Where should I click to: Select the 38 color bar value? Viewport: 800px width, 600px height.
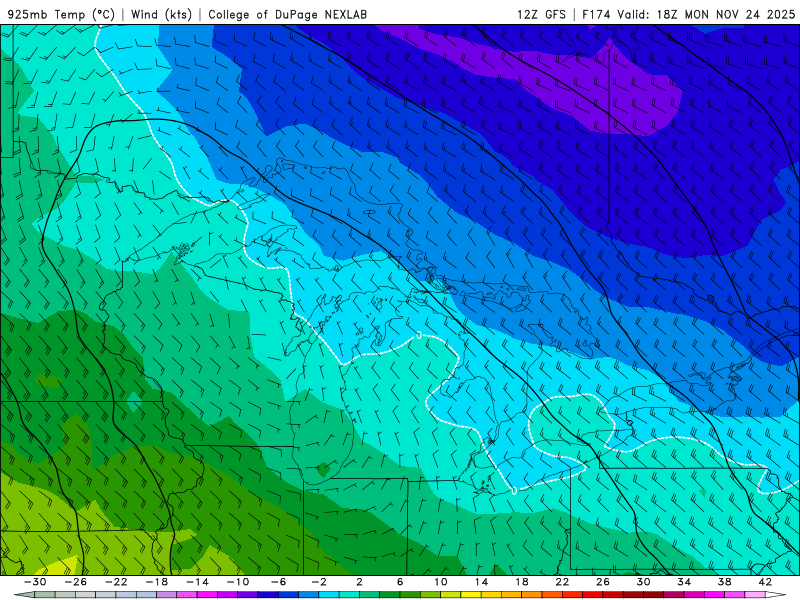(724, 582)
